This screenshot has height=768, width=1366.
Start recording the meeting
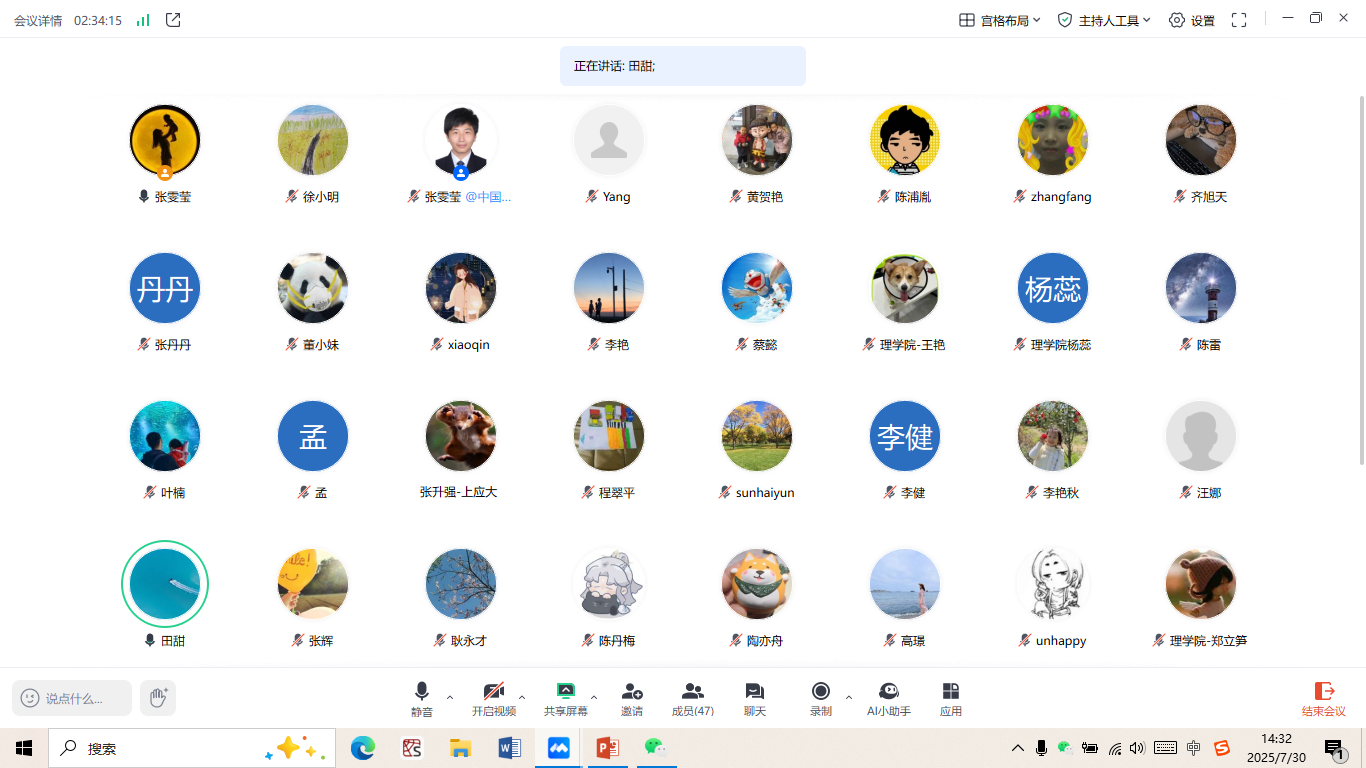820,698
